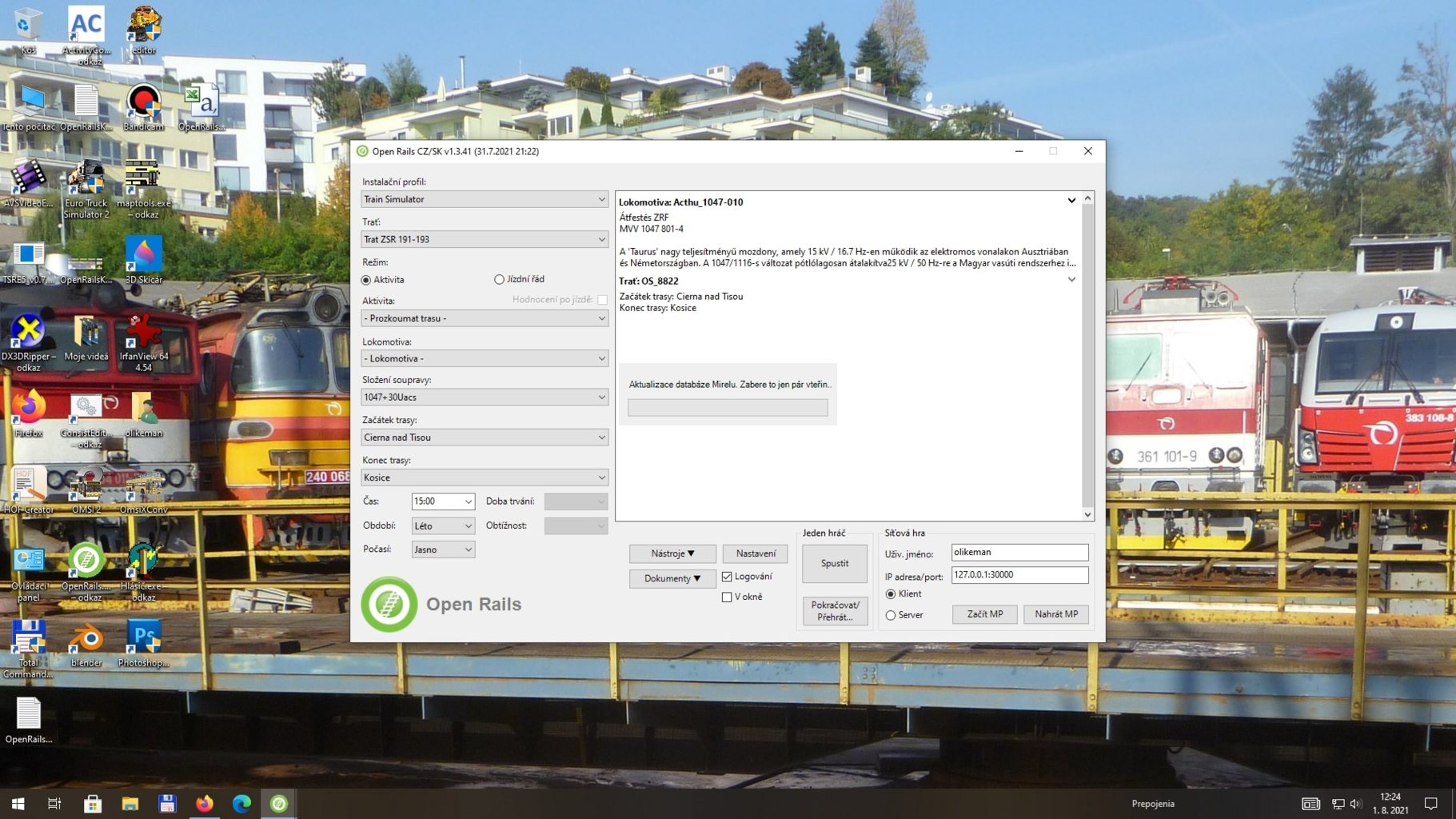Select the OmsiXConv desktop icon
Screen dimensions: 1456x819
pyautogui.click(x=144, y=489)
